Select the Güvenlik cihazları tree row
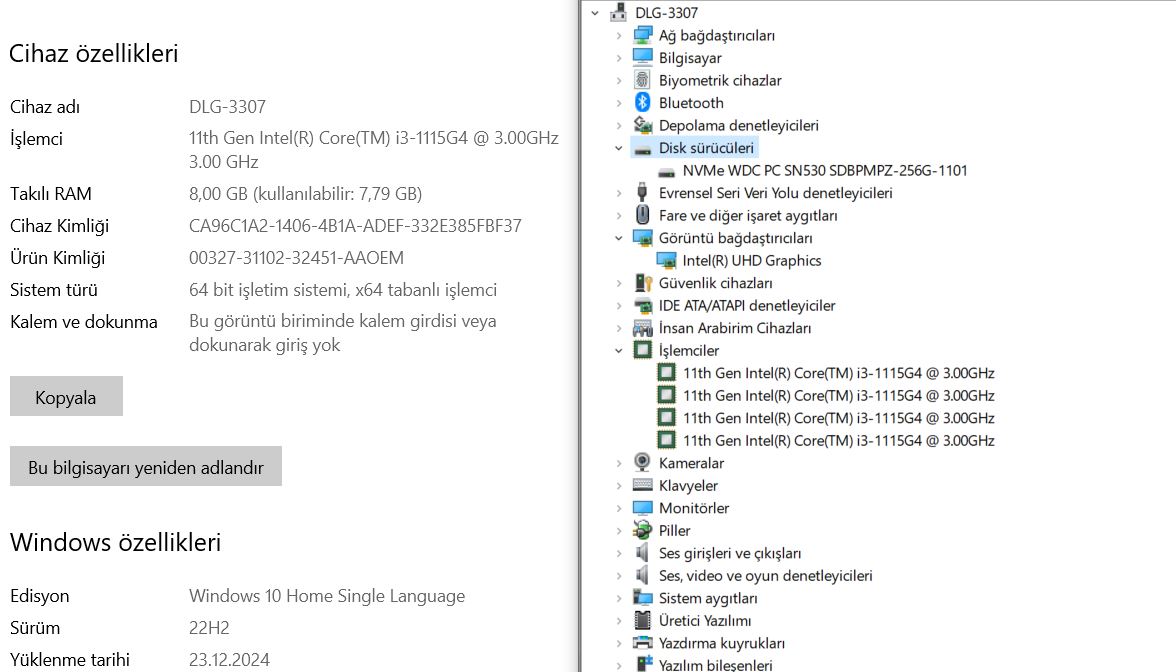This screenshot has height=672, width=1176. click(715, 283)
